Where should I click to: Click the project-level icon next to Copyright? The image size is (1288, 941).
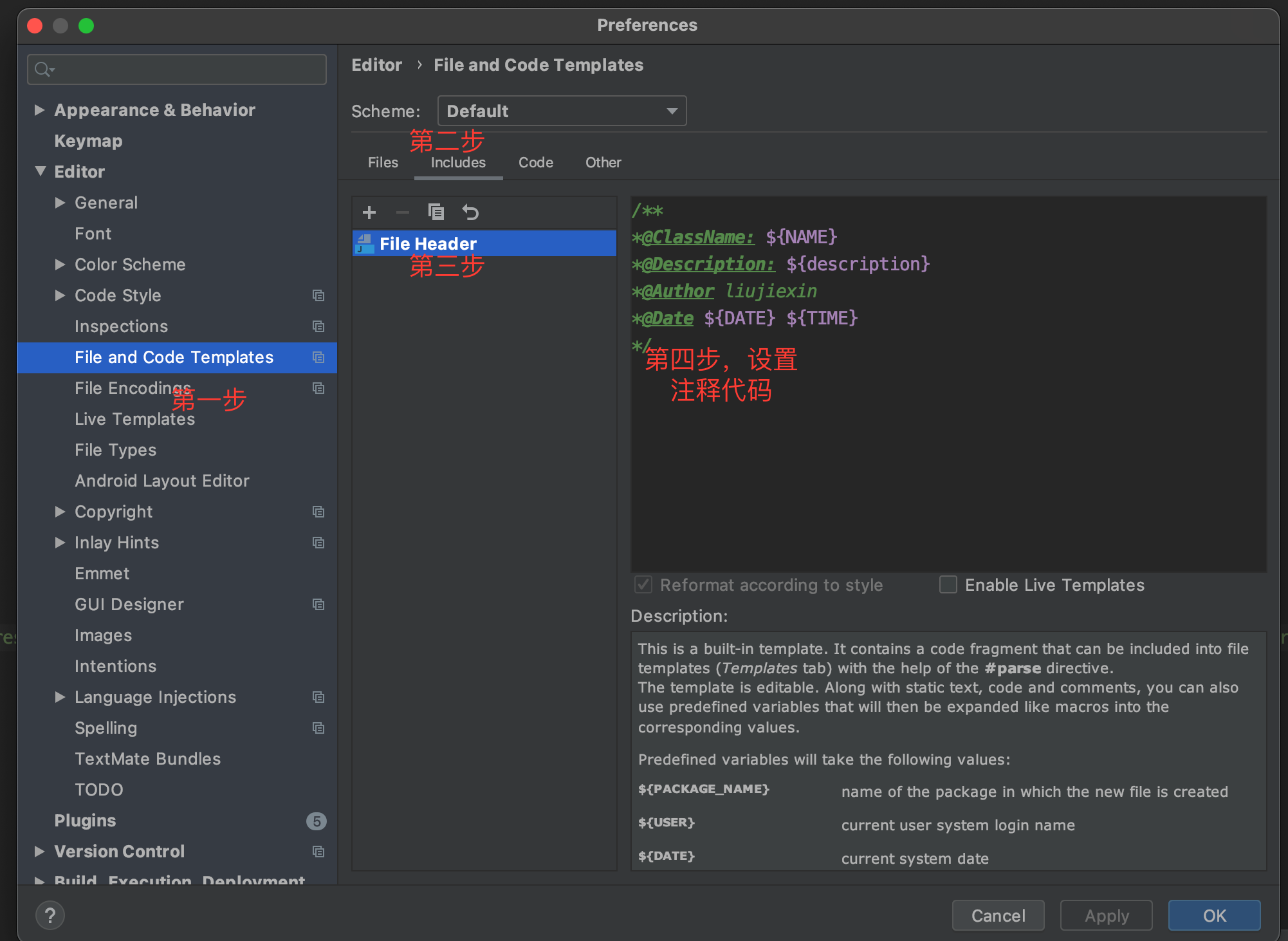tap(318, 512)
